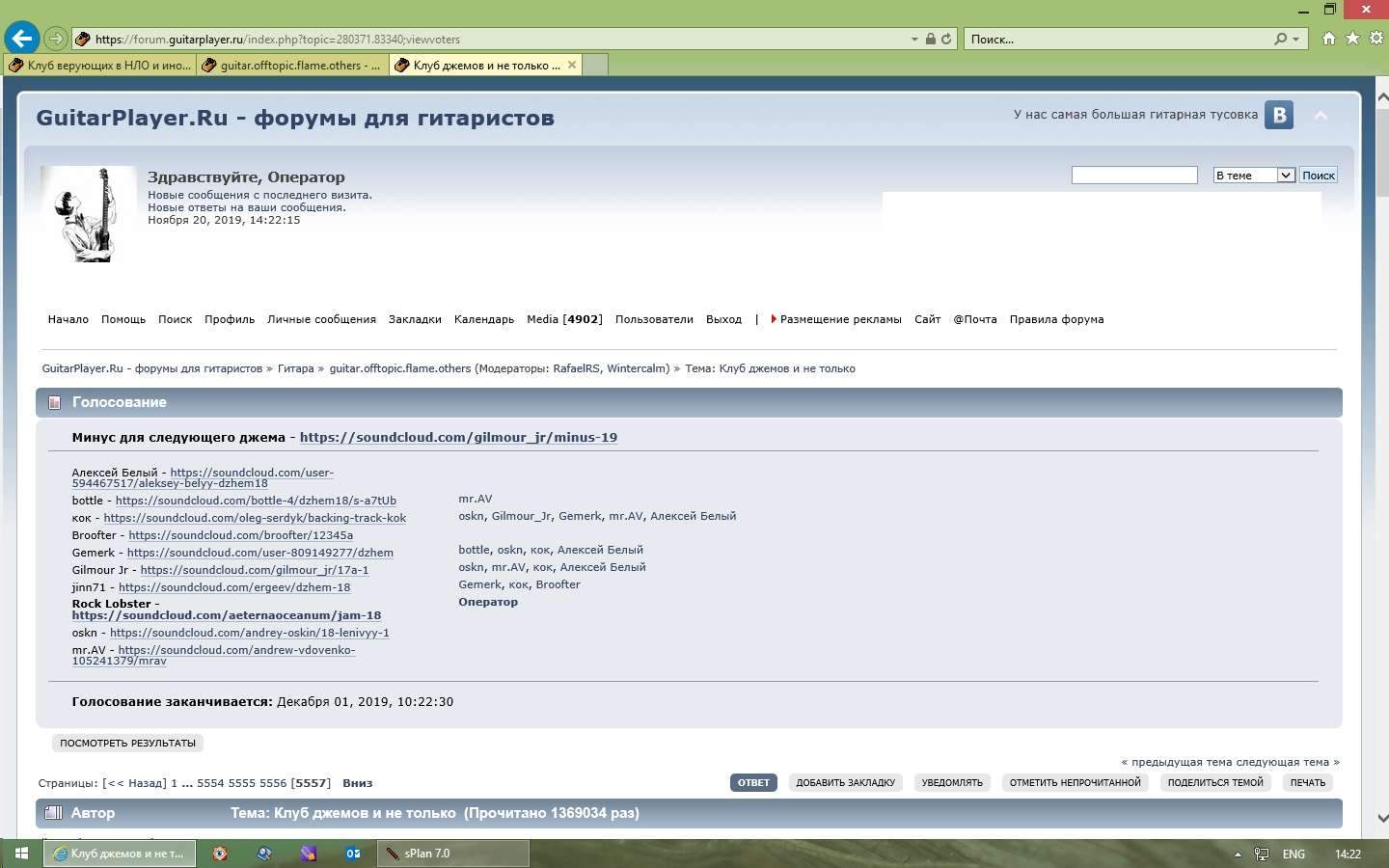Expand the browser search provider dropdown
The image size is (1389, 868).
[x=1295, y=40]
